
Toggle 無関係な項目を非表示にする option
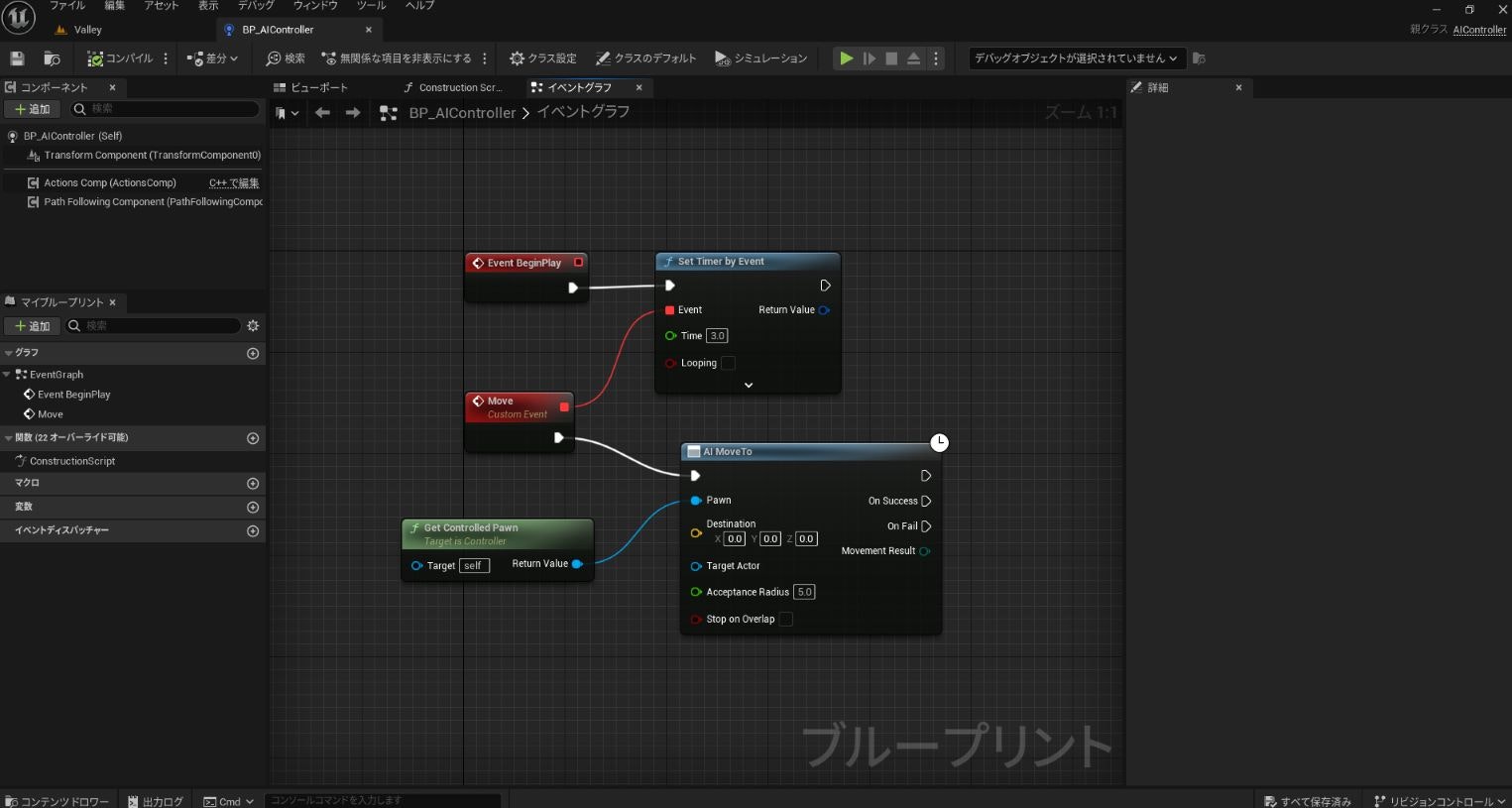tap(397, 58)
